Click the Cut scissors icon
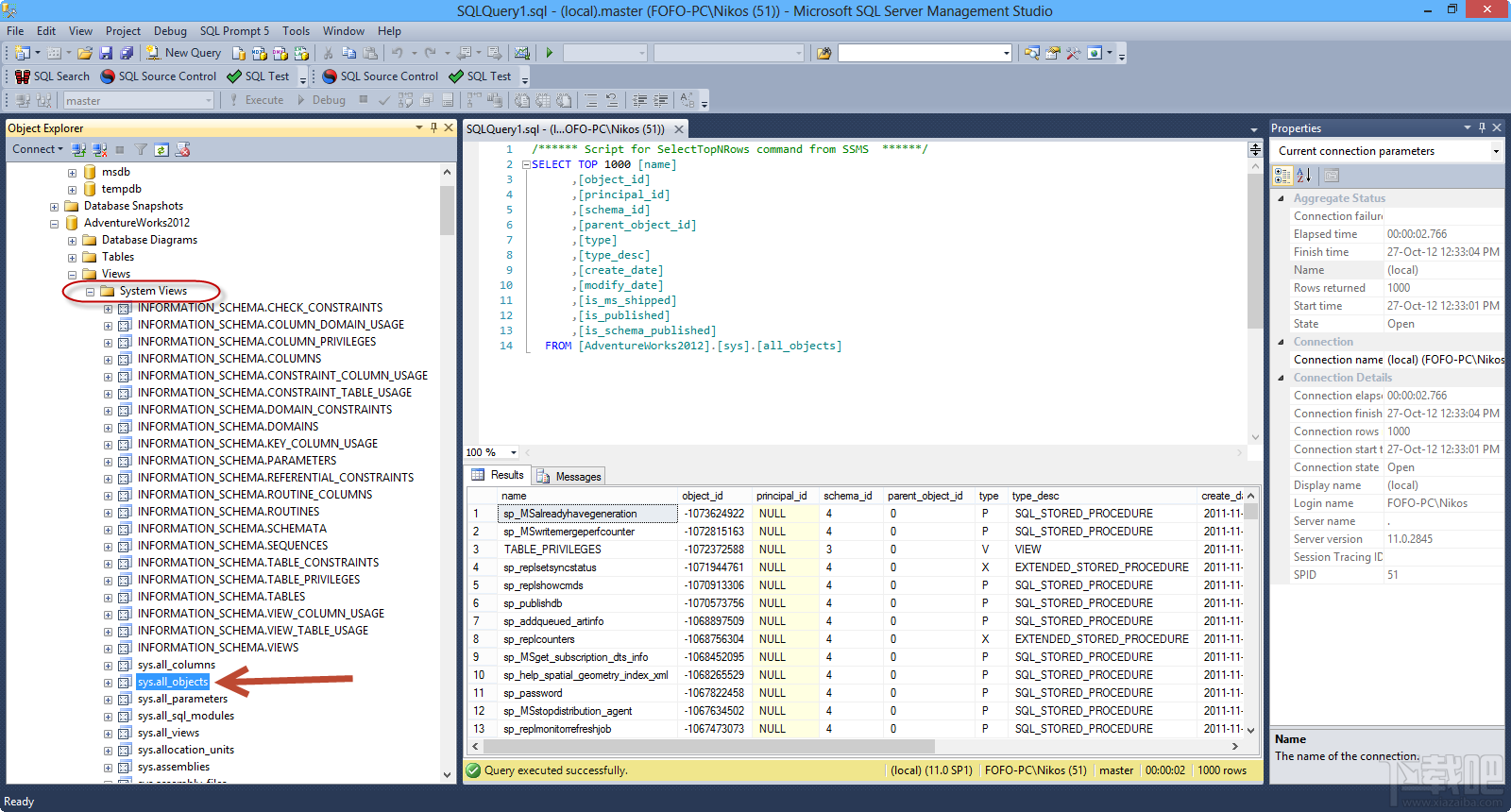Image resolution: width=1511 pixels, height=812 pixels. 328,53
